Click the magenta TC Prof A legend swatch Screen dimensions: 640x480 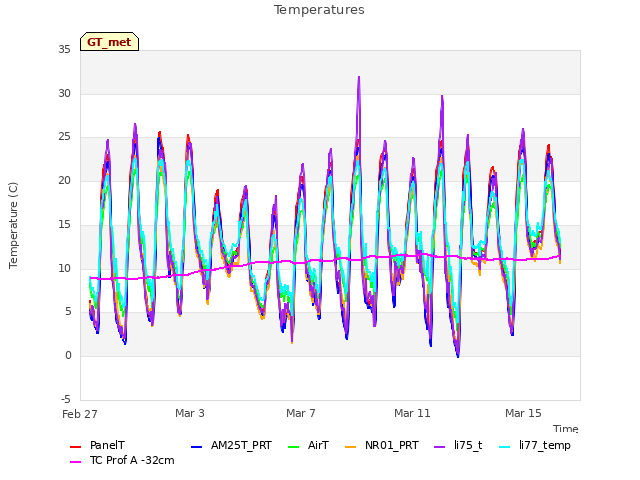point(76,462)
